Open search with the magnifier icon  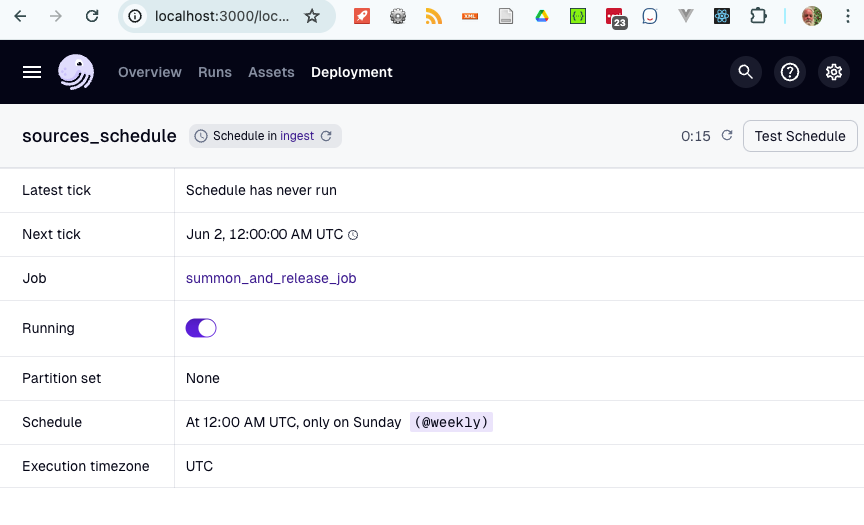click(x=746, y=72)
